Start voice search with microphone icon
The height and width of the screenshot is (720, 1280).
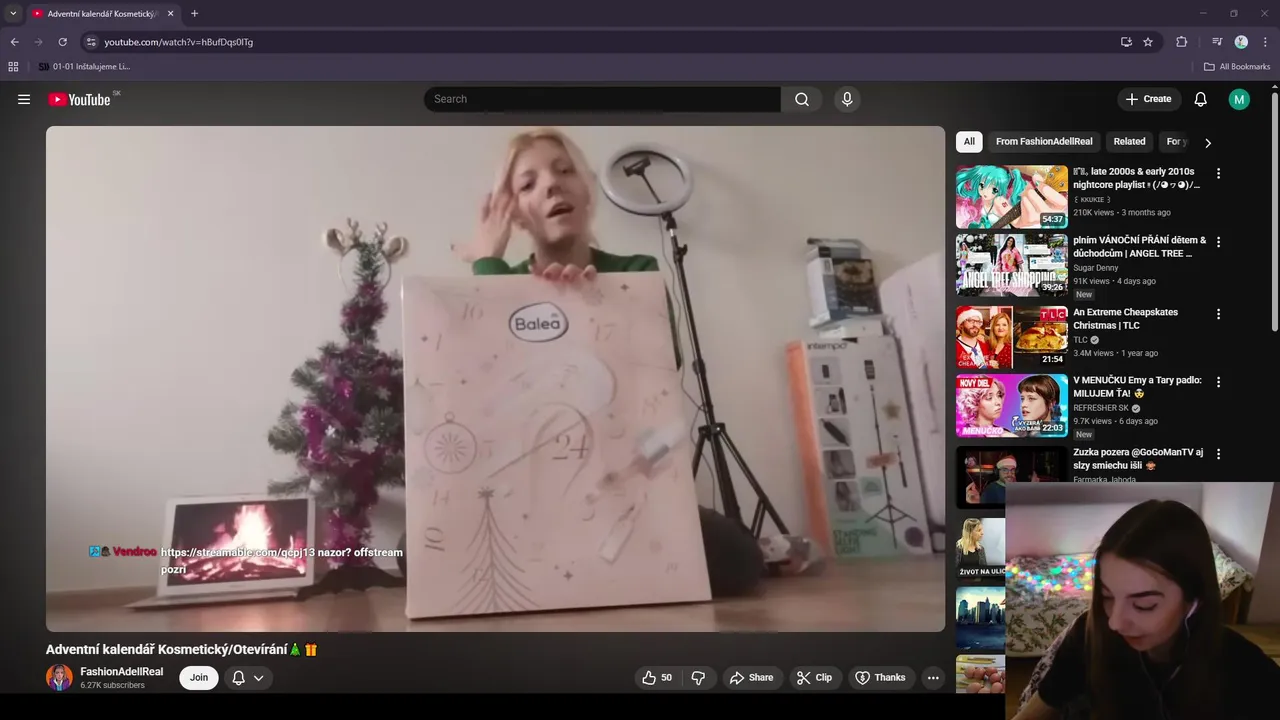coord(847,99)
